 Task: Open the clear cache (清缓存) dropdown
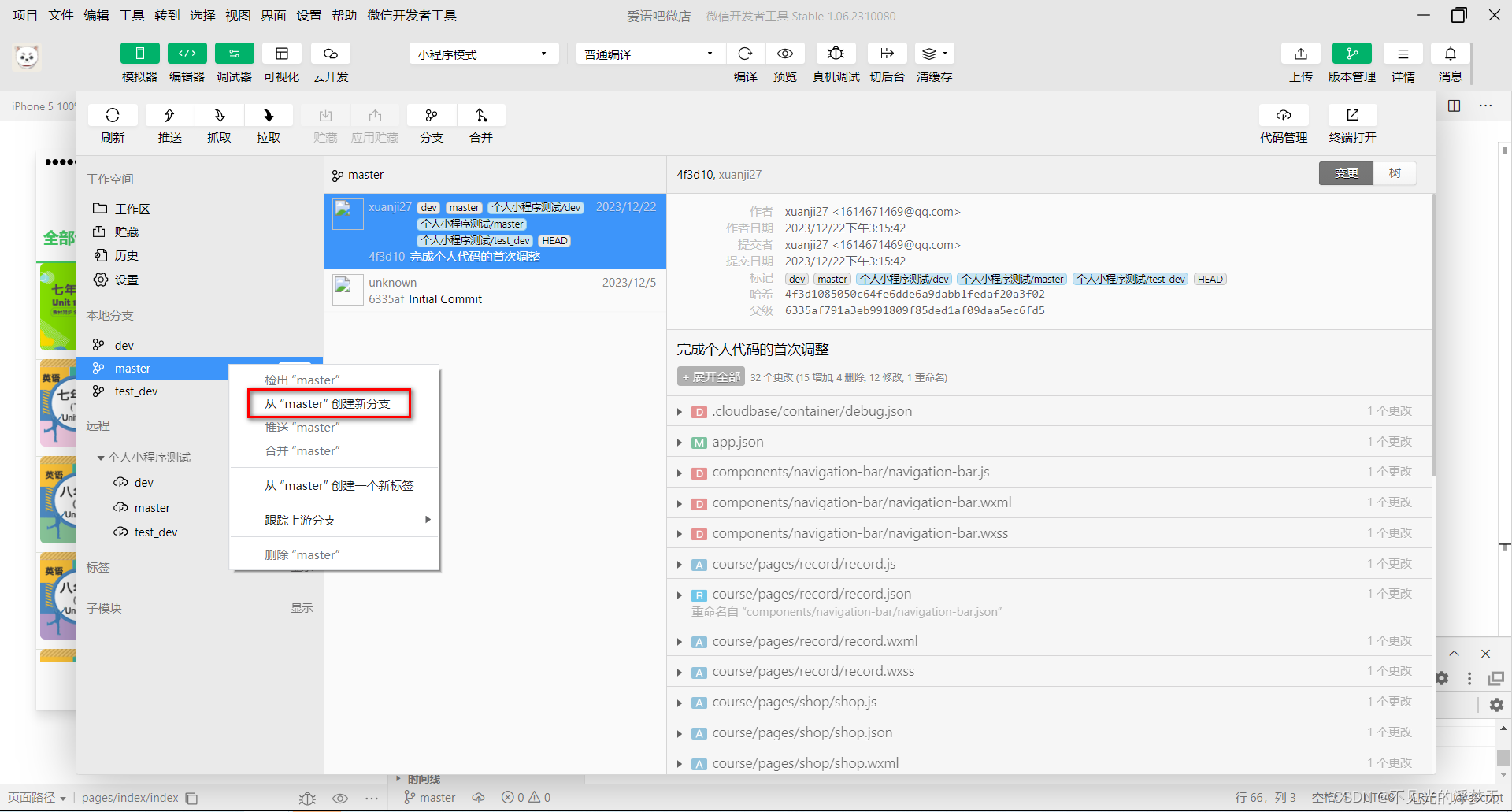coord(935,54)
